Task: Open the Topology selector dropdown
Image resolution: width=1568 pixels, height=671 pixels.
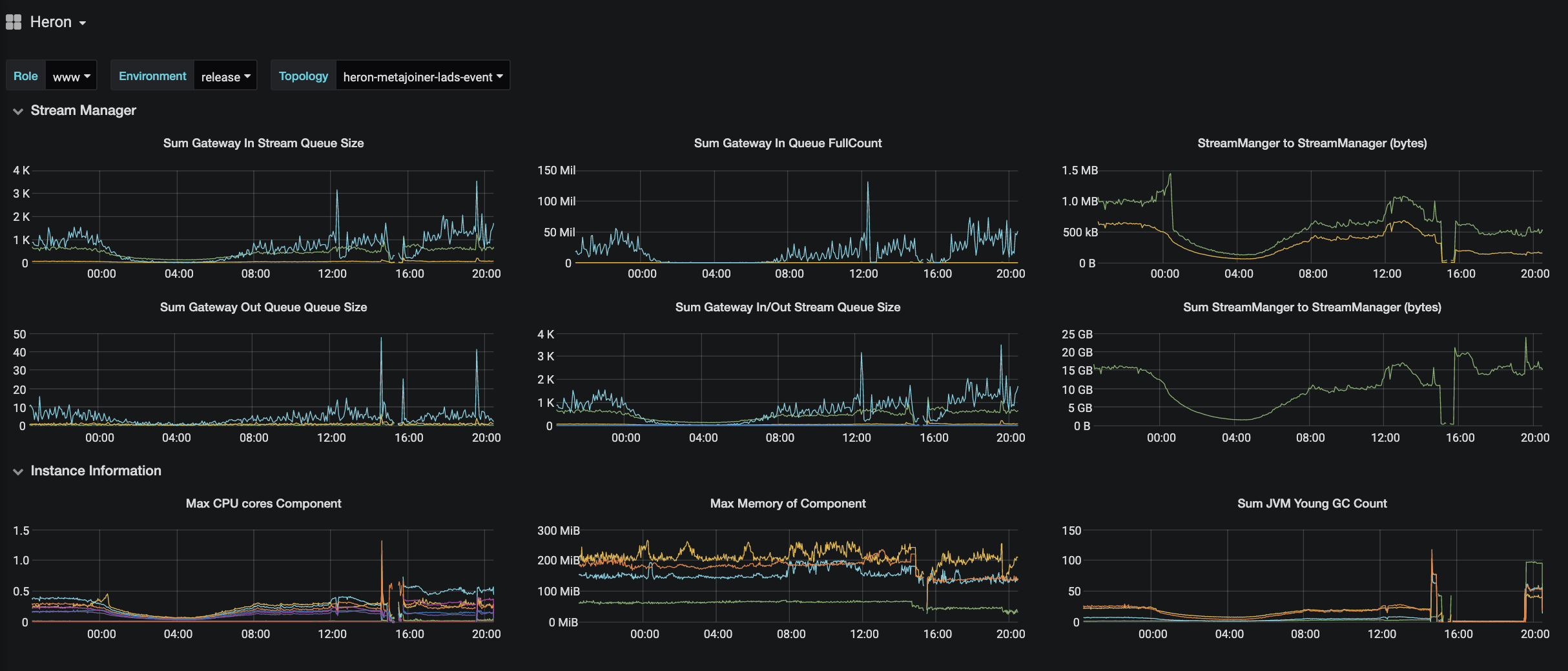Action: [422, 76]
